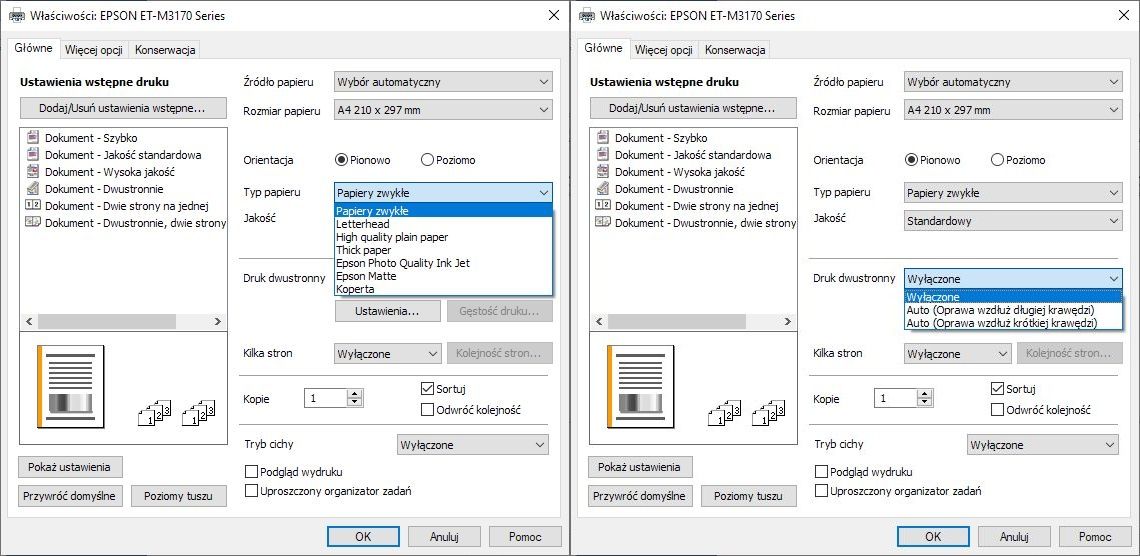Select Dokument - Dwustronnie, dwie strony icon, right window

603,222
